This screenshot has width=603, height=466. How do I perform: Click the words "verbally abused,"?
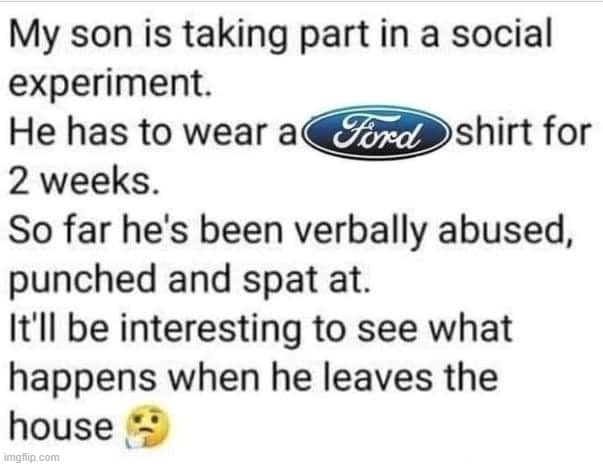click(433, 232)
